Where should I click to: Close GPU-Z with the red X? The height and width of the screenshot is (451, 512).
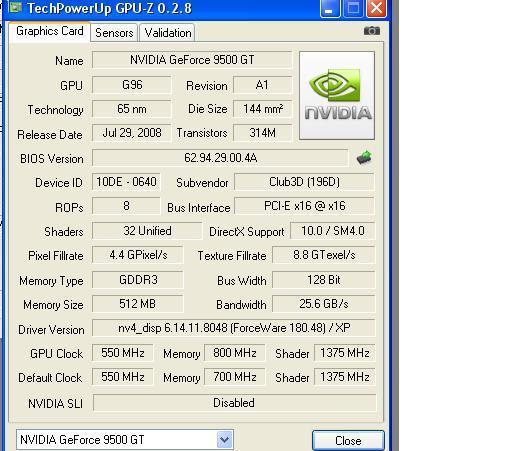coord(376,8)
